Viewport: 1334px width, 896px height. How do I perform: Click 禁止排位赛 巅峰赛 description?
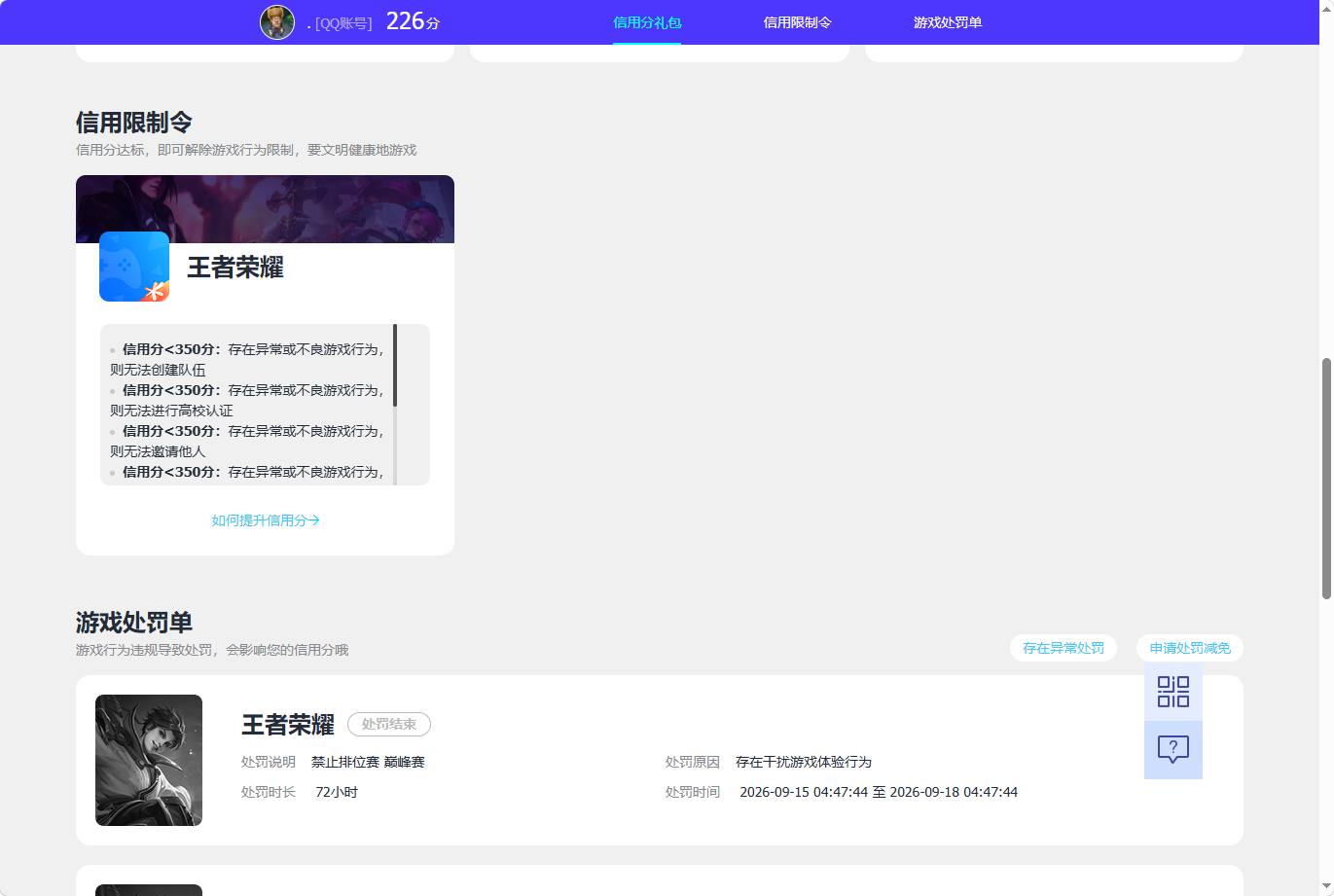(x=368, y=762)
